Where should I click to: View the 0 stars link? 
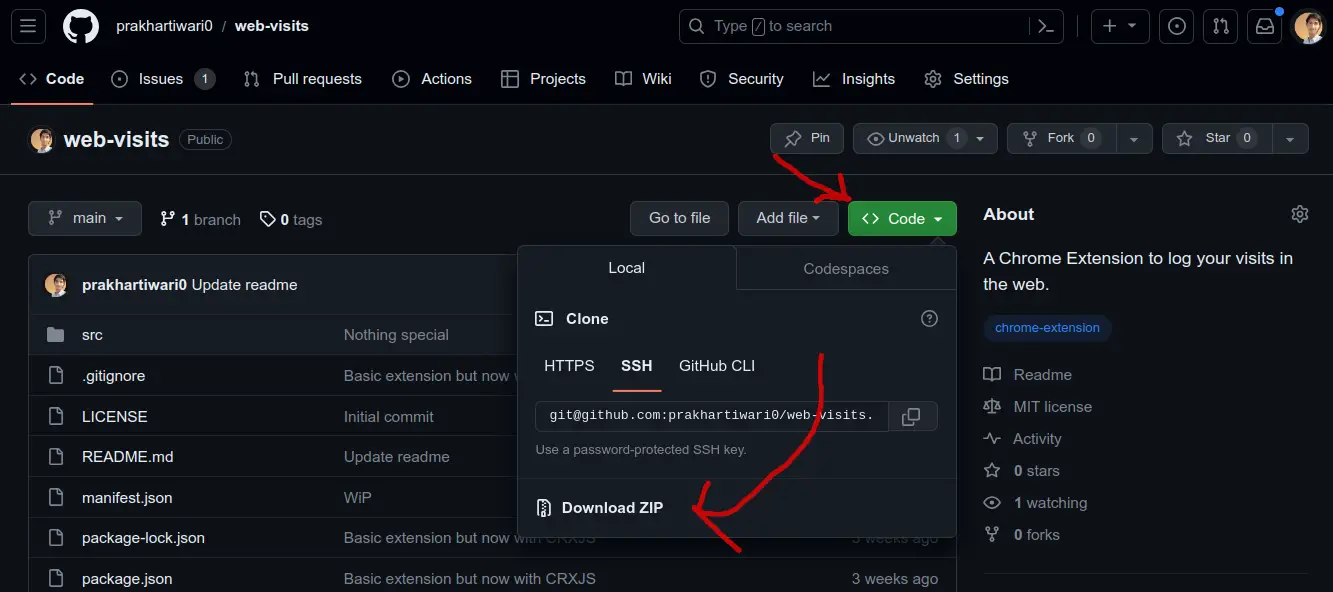(x=1022, y=471)
